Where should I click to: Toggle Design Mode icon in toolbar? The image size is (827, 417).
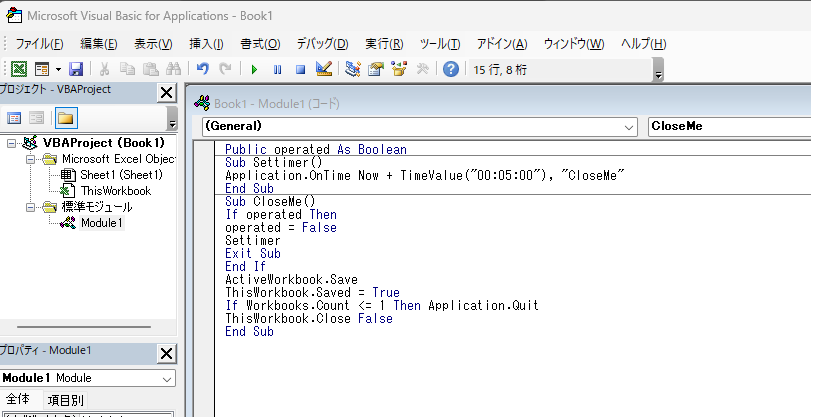pos(323,69)
